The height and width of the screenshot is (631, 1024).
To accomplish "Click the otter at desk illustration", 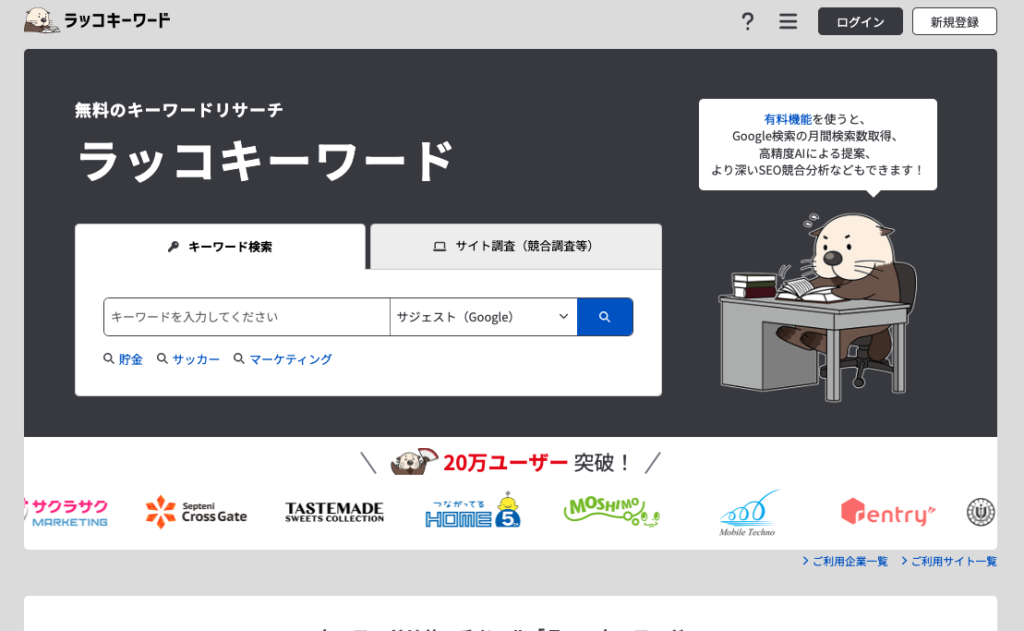I will click(818, 306).
